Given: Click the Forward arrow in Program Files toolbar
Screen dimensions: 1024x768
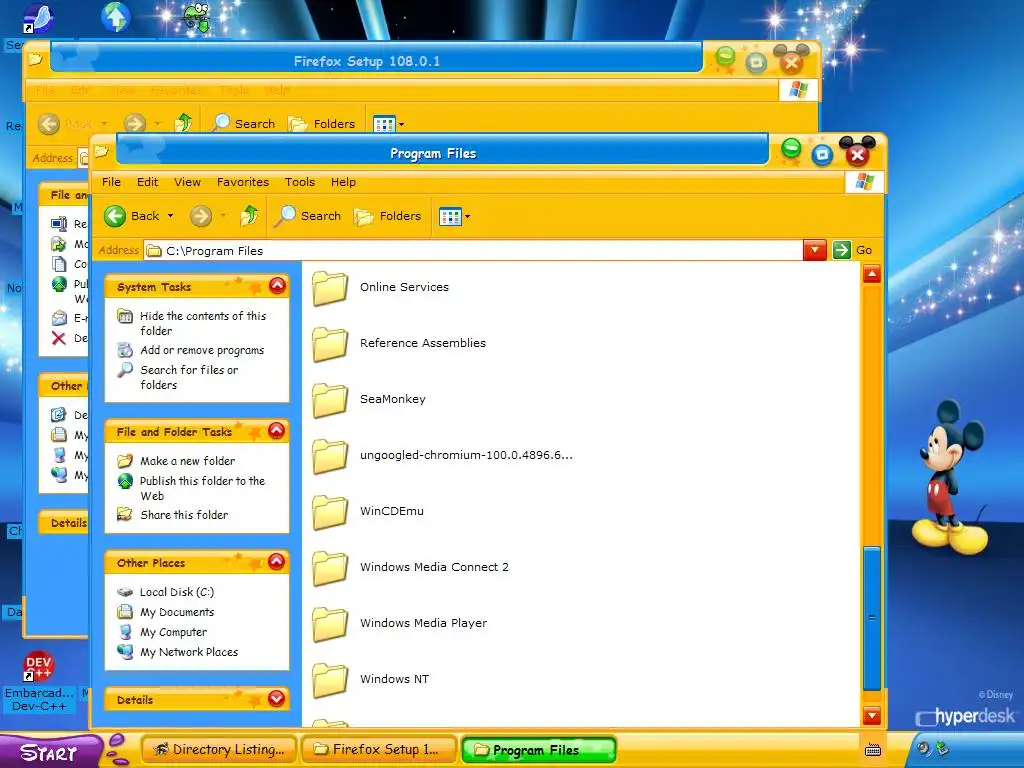Looking at the screenshot, I should click(x=200, y=216).
